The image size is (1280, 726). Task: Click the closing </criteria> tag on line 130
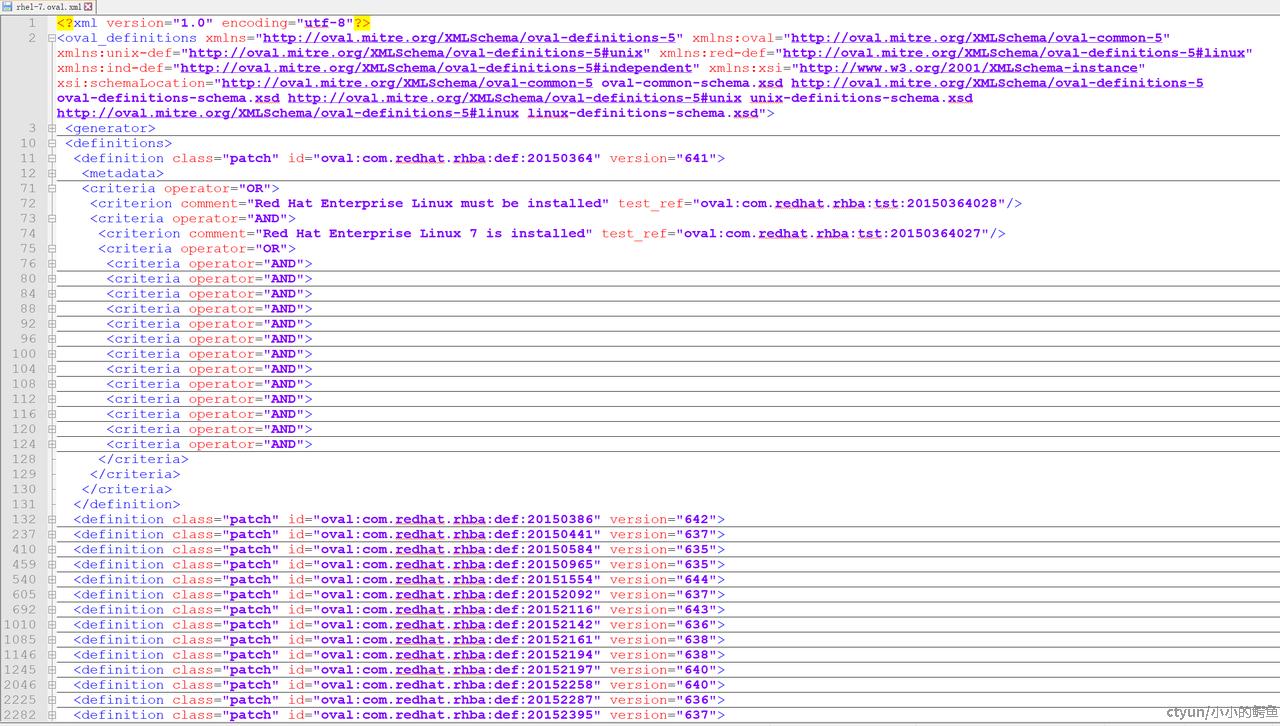tap(126, 489)
